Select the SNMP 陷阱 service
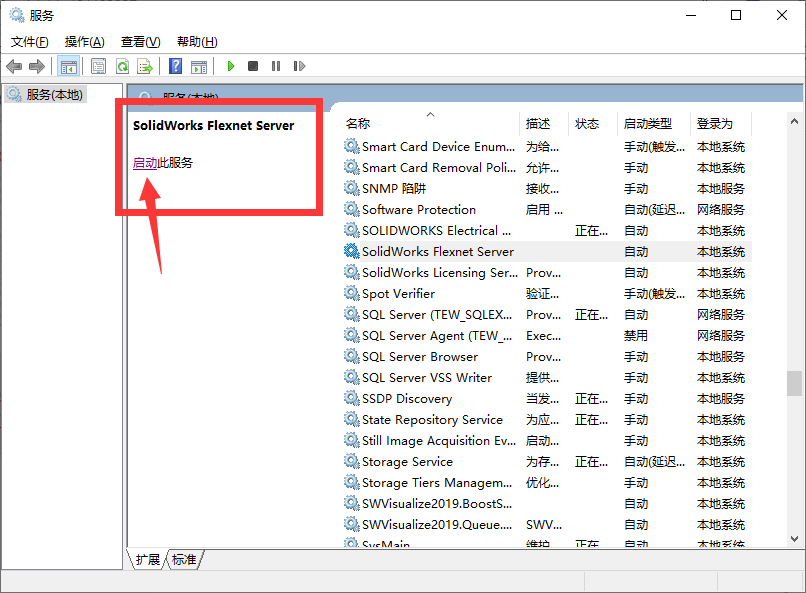806x593 pixels. (547, 189)
